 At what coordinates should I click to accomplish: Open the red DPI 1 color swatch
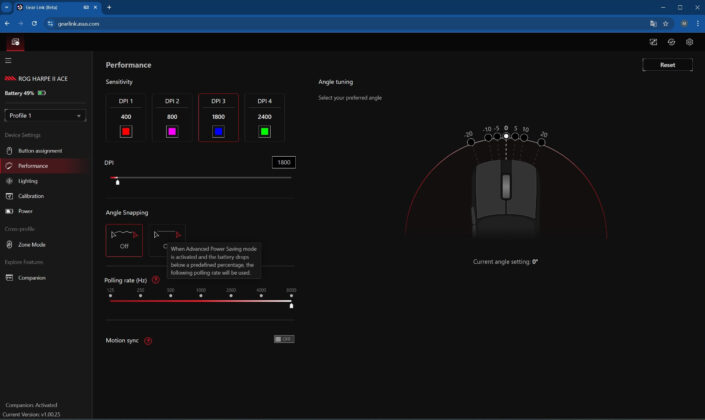click(126, 132)
